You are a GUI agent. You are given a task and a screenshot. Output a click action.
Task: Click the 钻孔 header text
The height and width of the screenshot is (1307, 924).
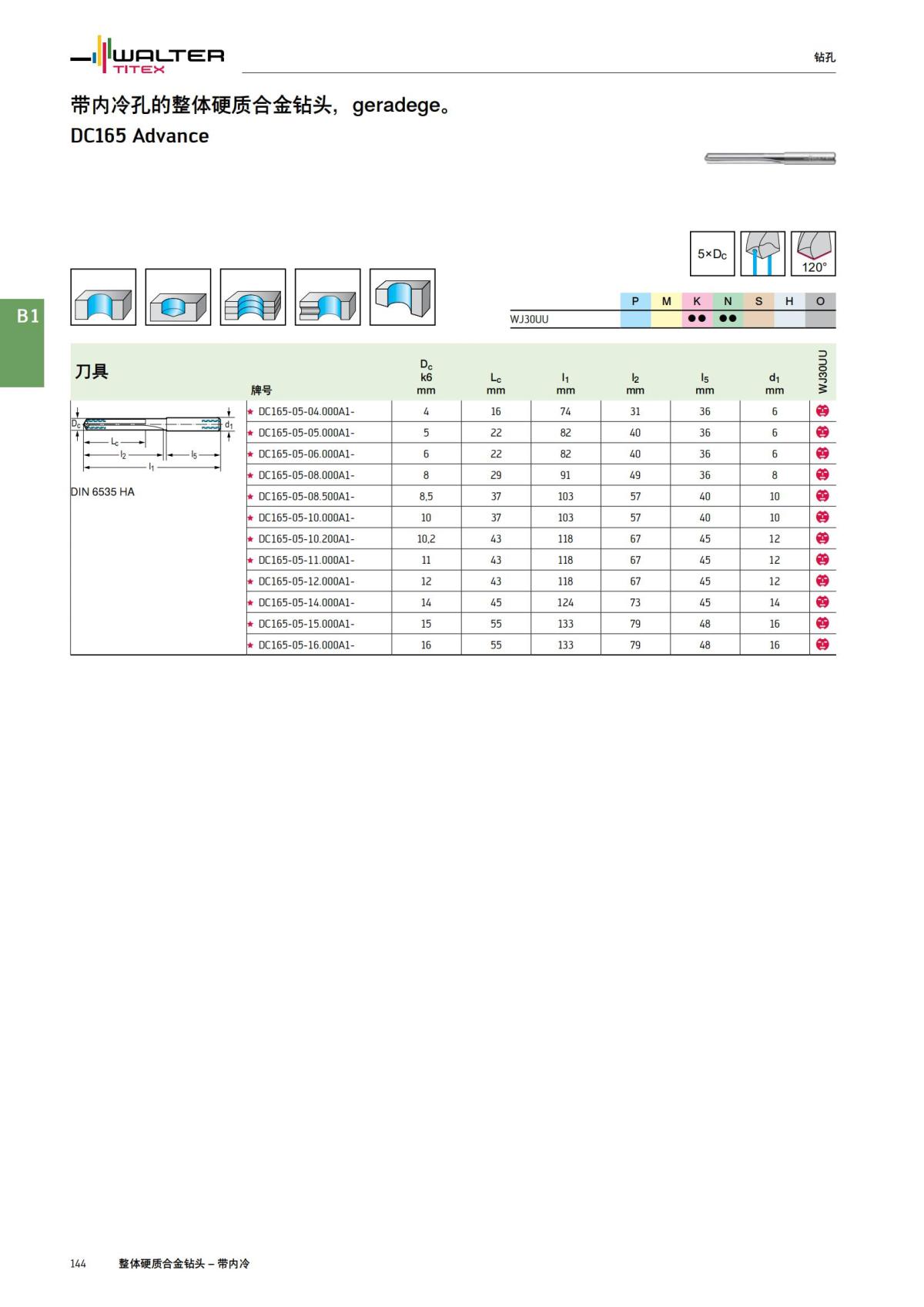click(825, 57)
